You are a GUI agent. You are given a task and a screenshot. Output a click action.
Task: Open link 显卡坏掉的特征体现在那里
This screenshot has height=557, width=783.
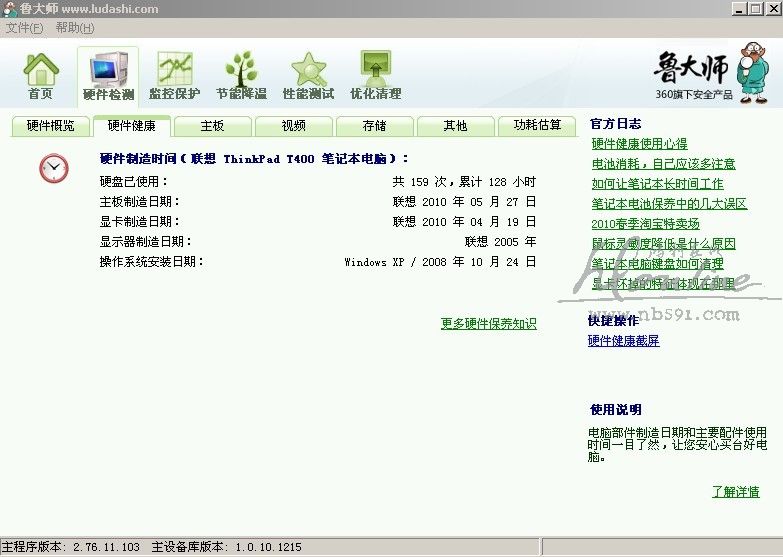click(x=663, y=284)
